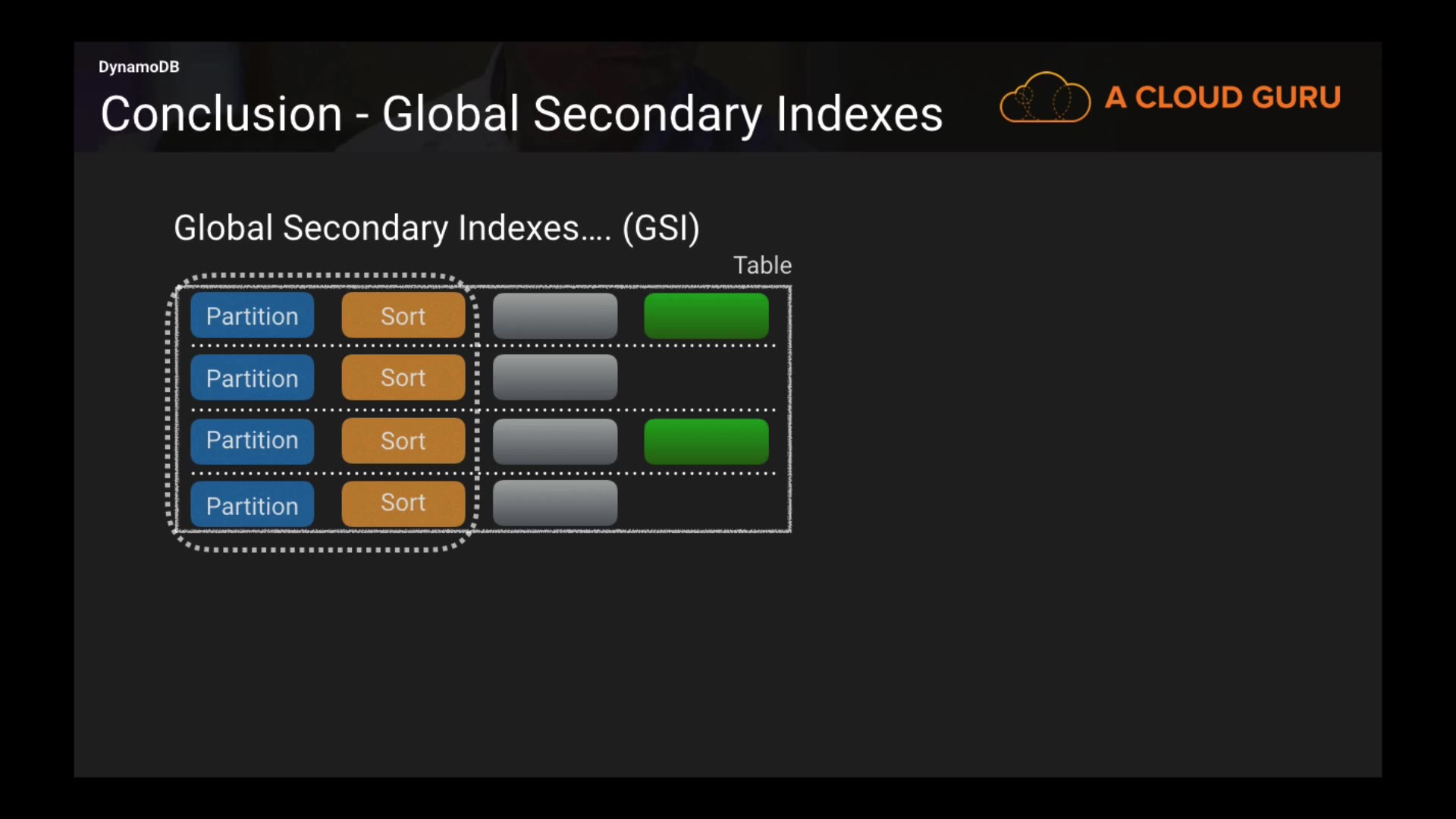The image size is (1456, 819).
Task: Click the A Cloud Guru cloud logo
Action: (x=1044, y=98)
